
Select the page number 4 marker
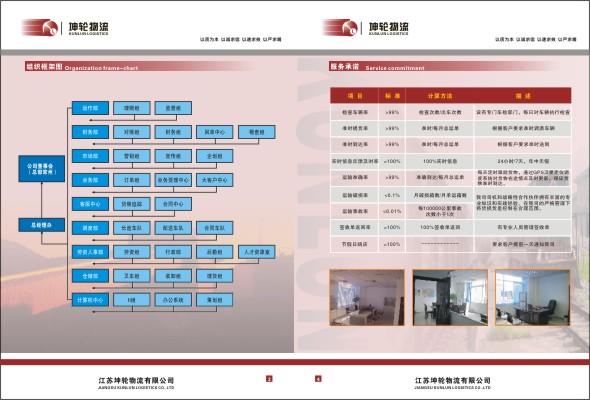pyautogui.click(x=318, y=379)
